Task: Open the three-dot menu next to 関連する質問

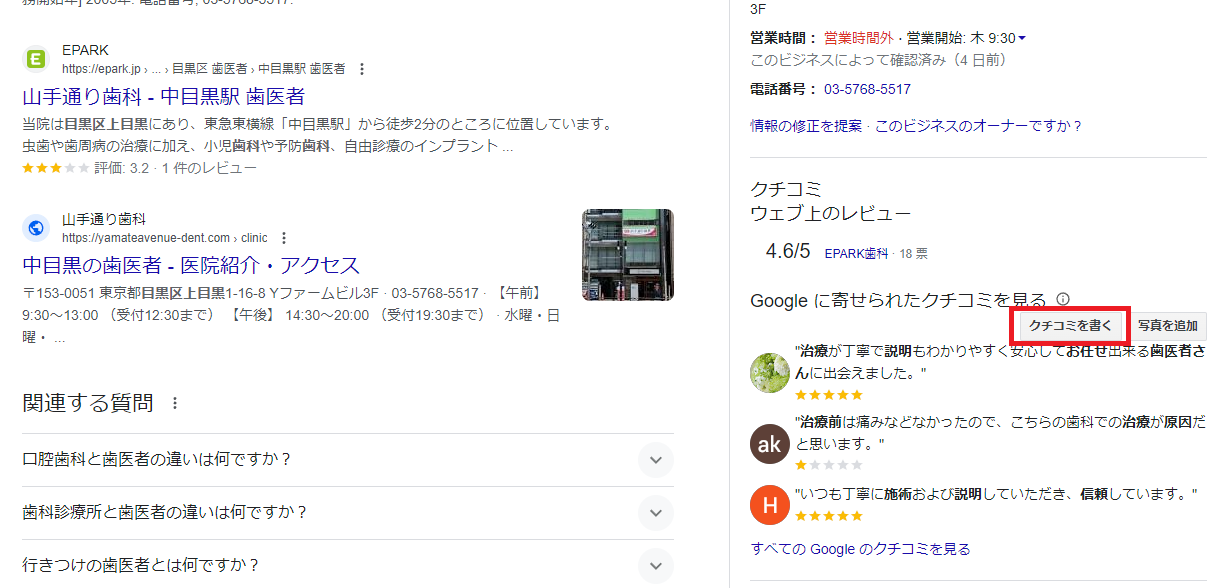Action: tap(175, 402)
